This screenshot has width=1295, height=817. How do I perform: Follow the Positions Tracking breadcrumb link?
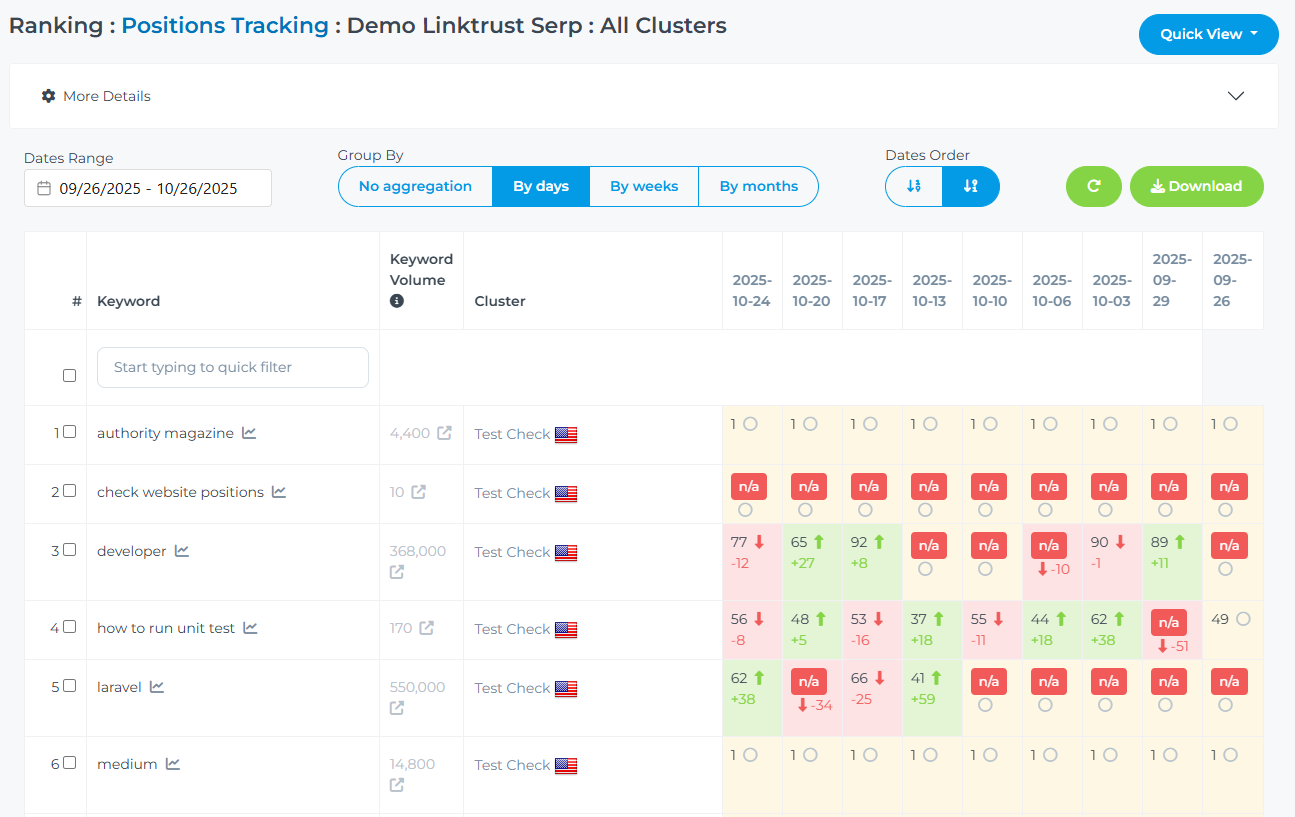pos(225,26)
